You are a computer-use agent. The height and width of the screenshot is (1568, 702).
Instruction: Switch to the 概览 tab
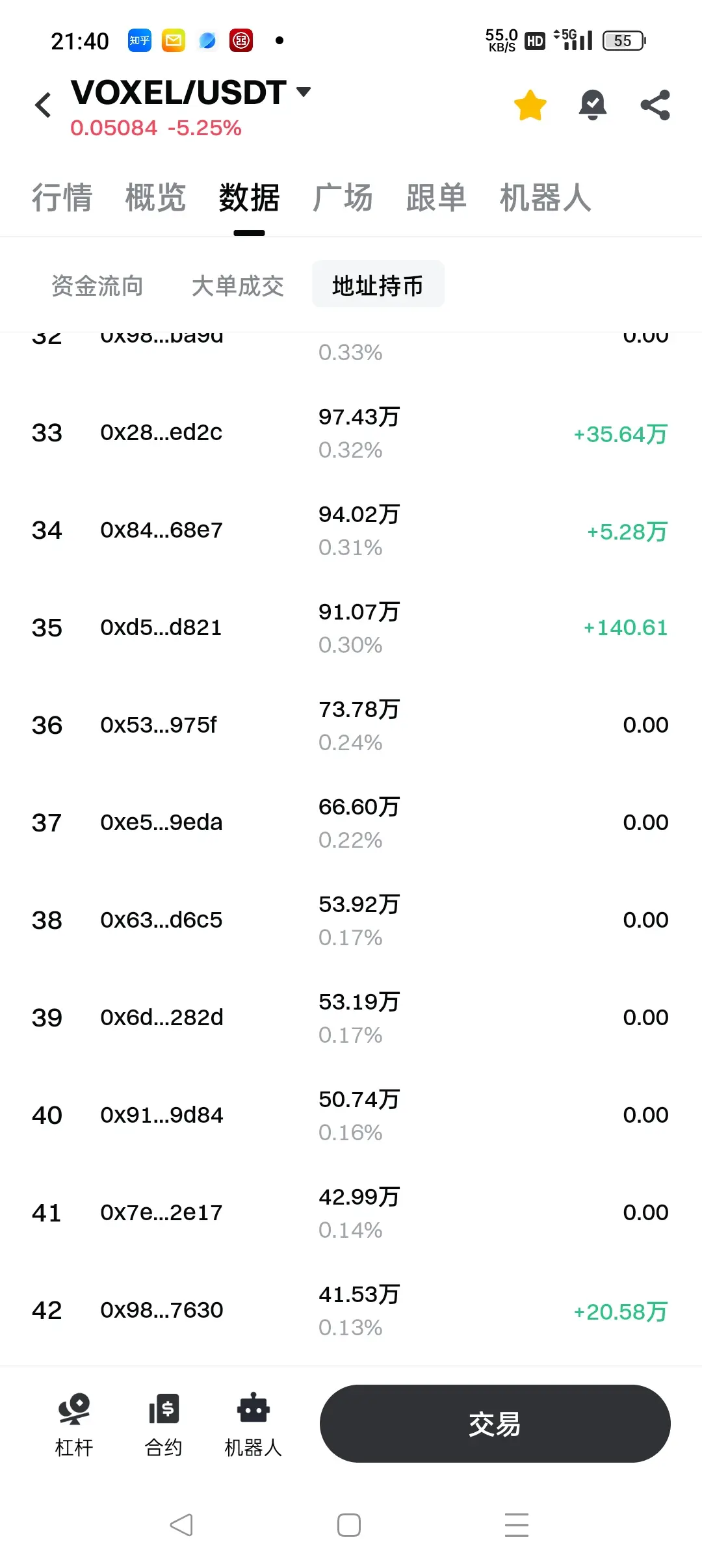pyautogui.click(x=156, y=198)
